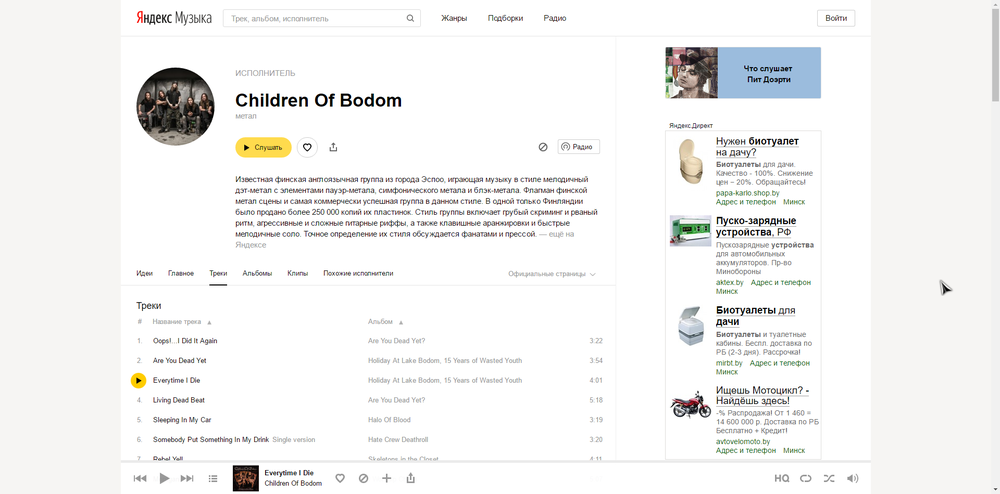Click the search magnifier icon
Screen dimensions: 1000x494
tap(410, 18)
